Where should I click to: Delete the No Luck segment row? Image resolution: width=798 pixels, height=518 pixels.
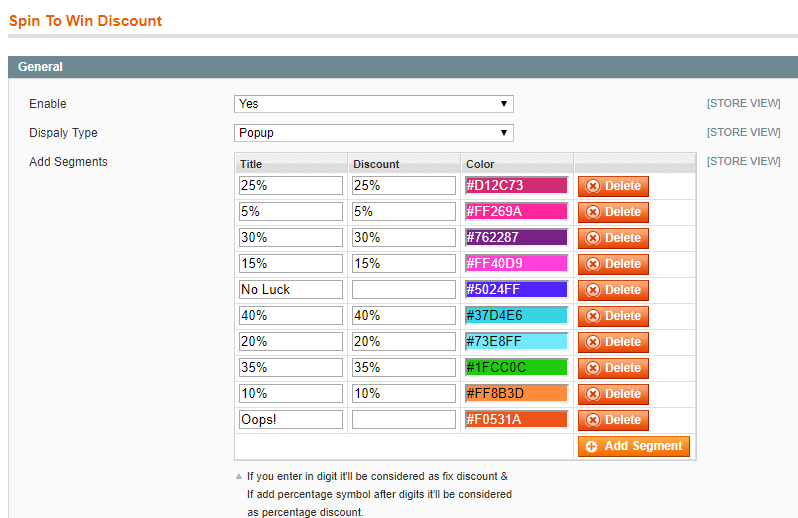pos(612,290)
